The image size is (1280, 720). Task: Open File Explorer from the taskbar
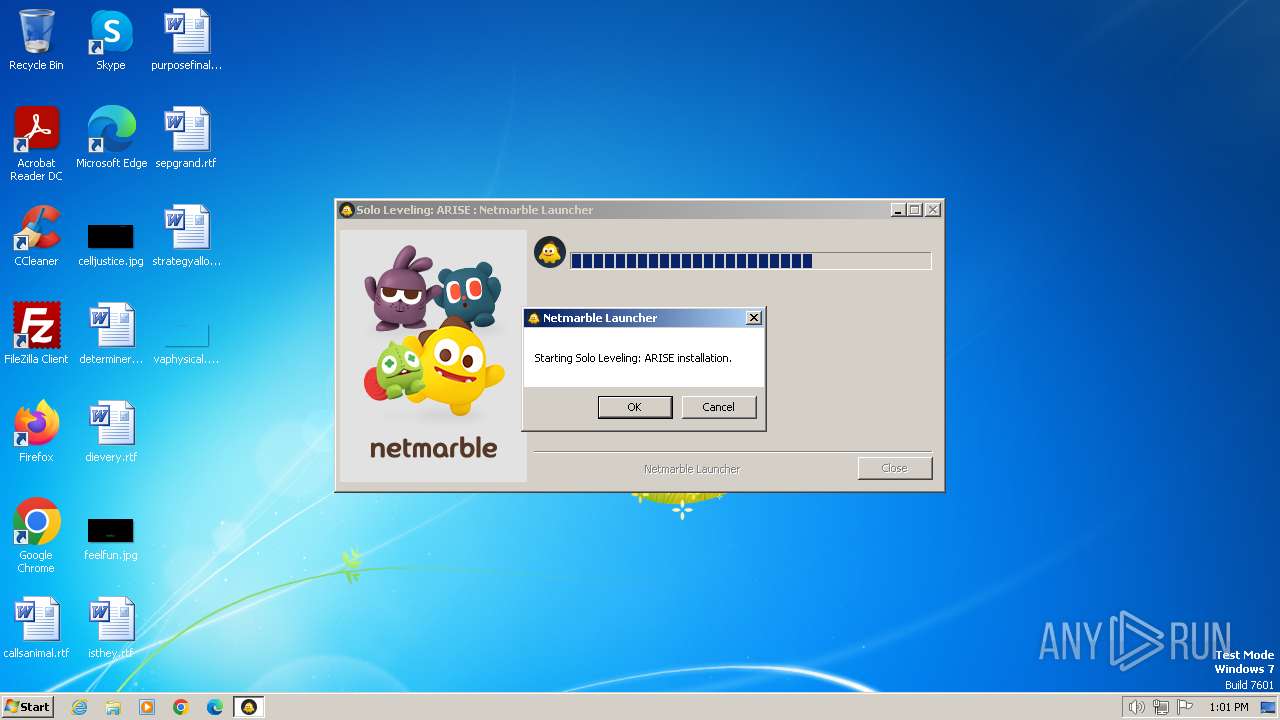point(113,707)
